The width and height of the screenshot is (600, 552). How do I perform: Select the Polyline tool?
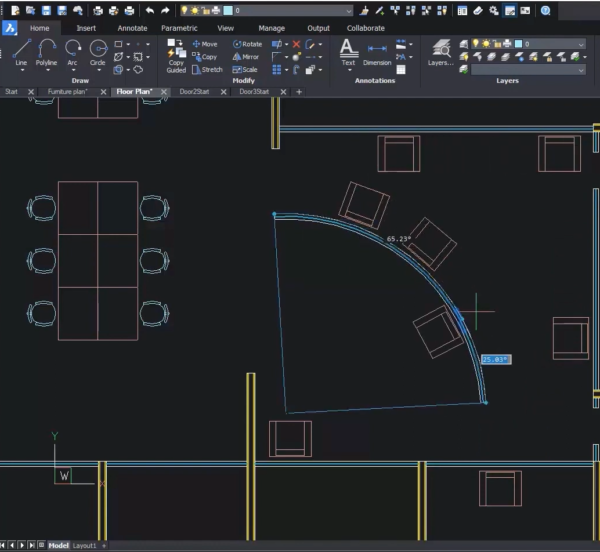point(47,50)
